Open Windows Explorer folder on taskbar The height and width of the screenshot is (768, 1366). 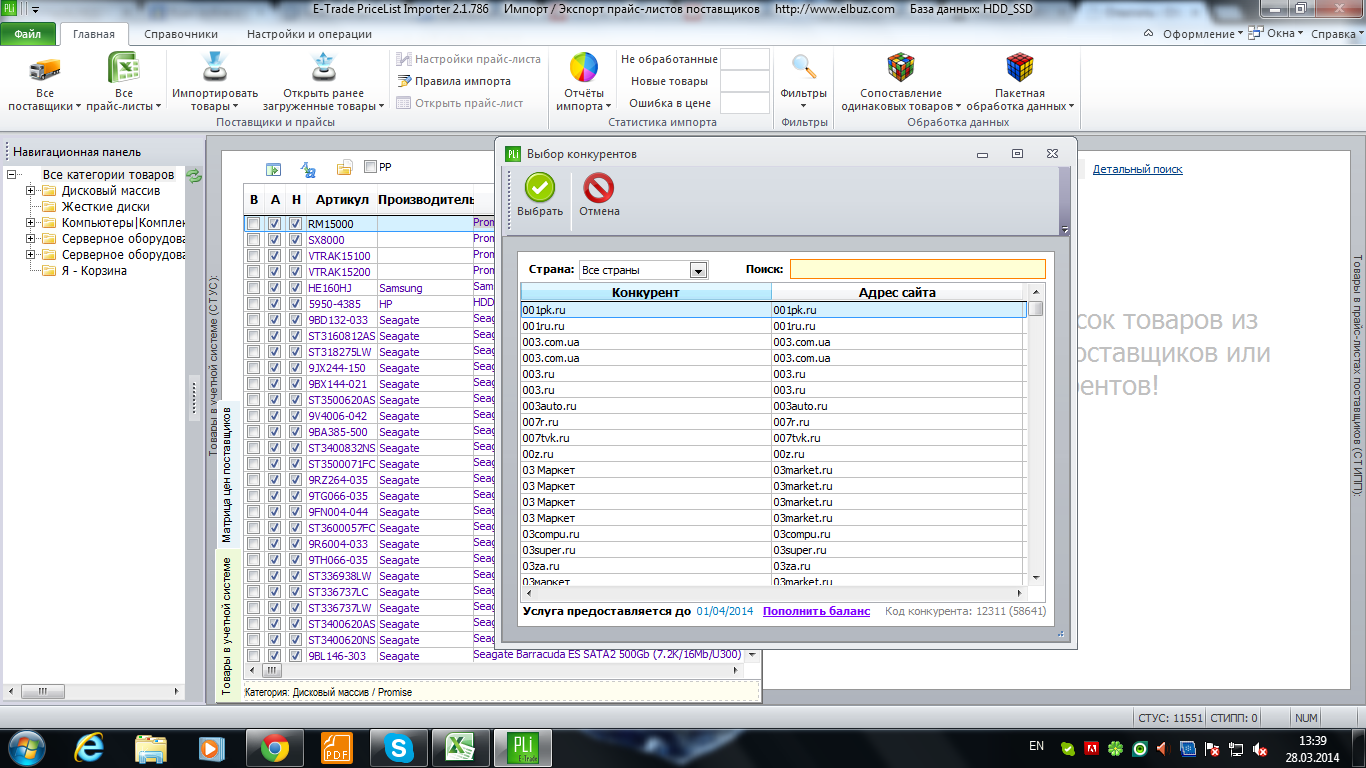point(151,747)
